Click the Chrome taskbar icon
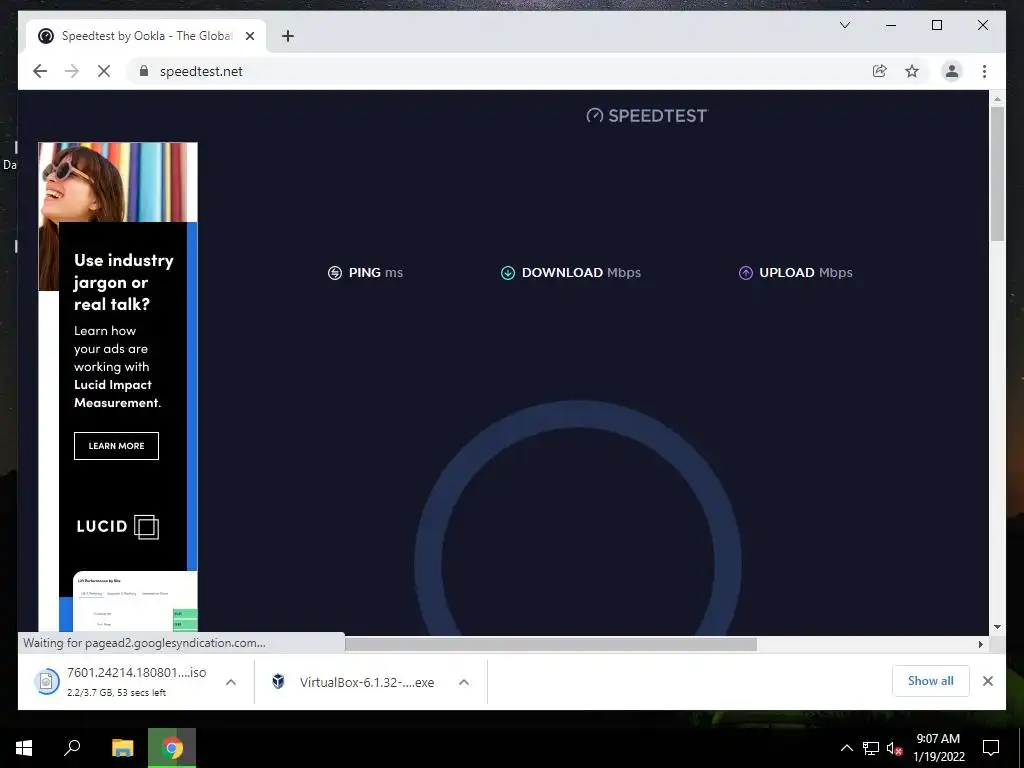 point(172,748)
